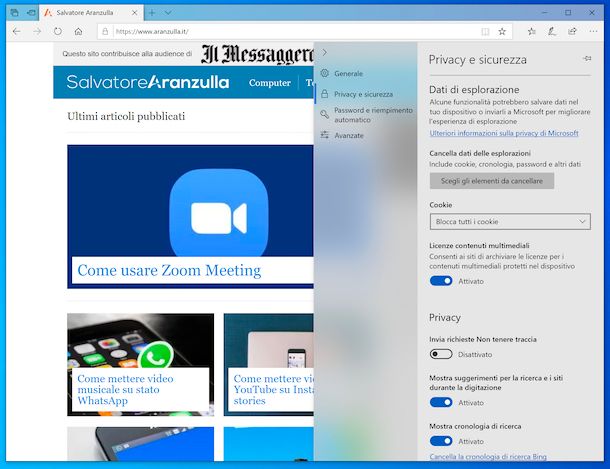Close the Salvatore Aranzulla tab
The width and height of the screenshot is (610, 469).
[135, 13]
